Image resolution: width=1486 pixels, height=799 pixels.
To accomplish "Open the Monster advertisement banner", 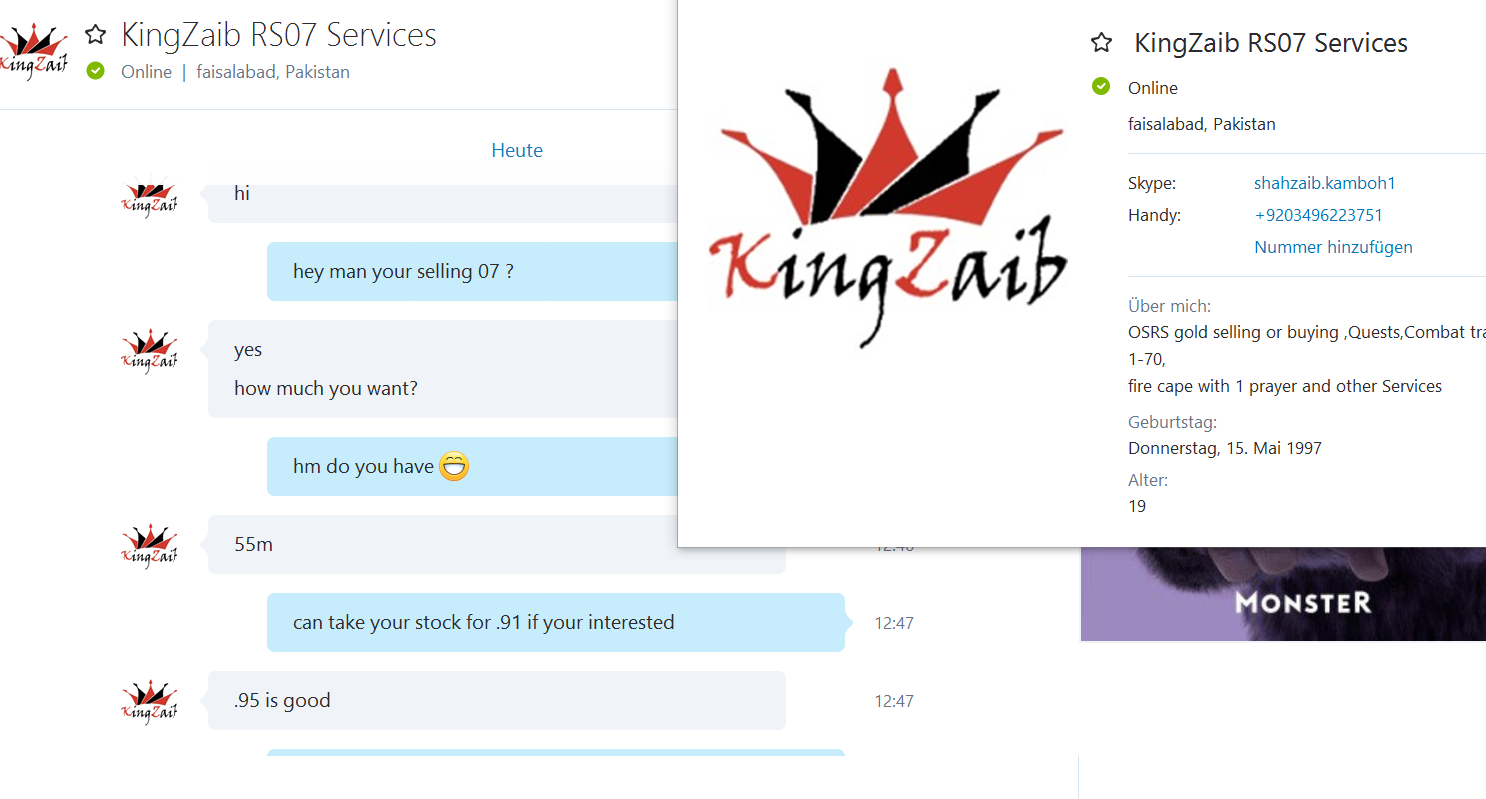I will pyautogui.click(x=1283, y=594).
